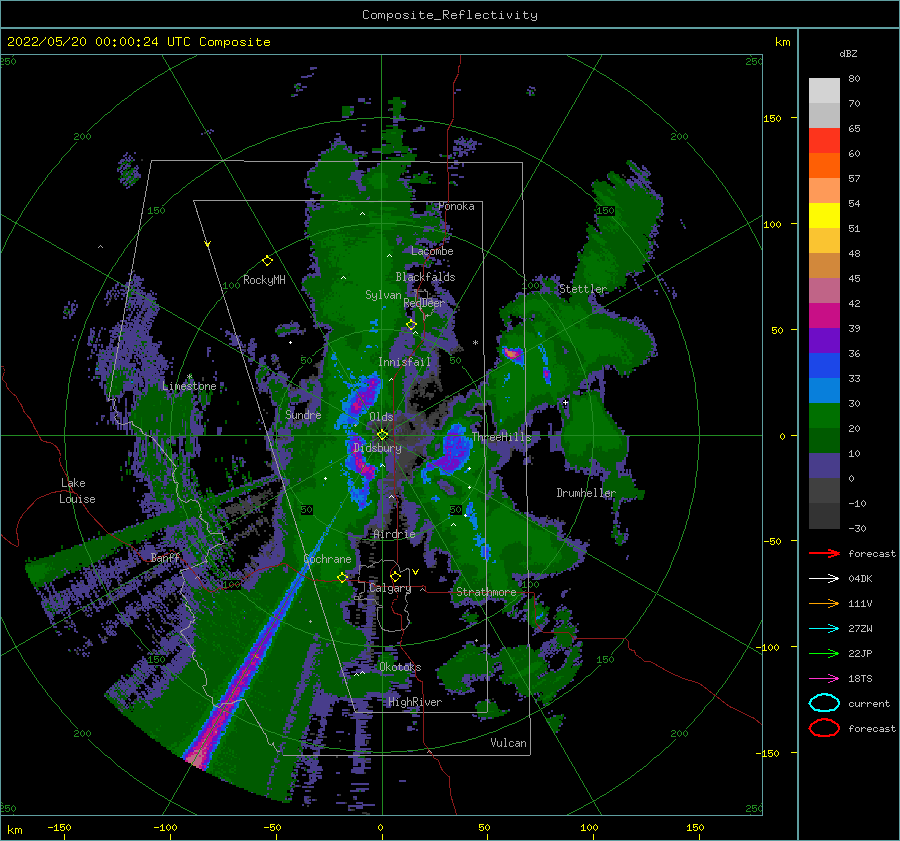Screen dimensions: 900x841
Task: Click the Lake Louise label
Action: [x=78, y=491]
